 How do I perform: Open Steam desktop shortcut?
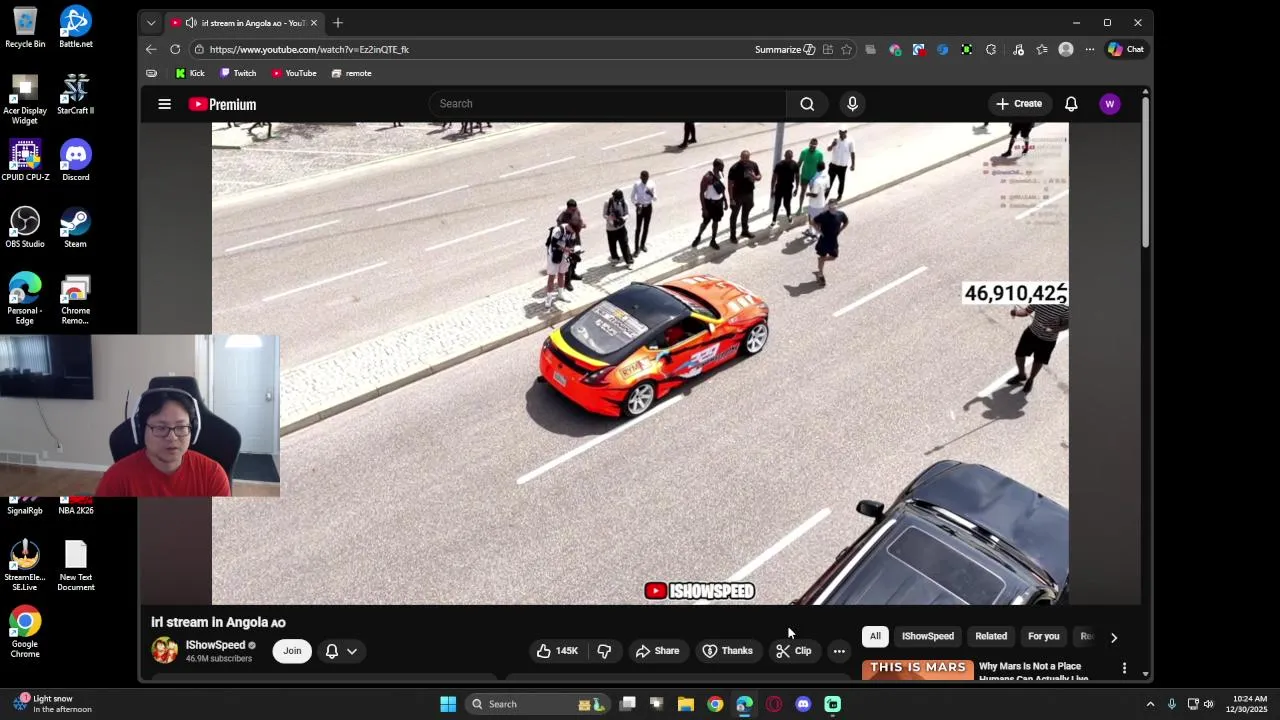tap(75, 227)
